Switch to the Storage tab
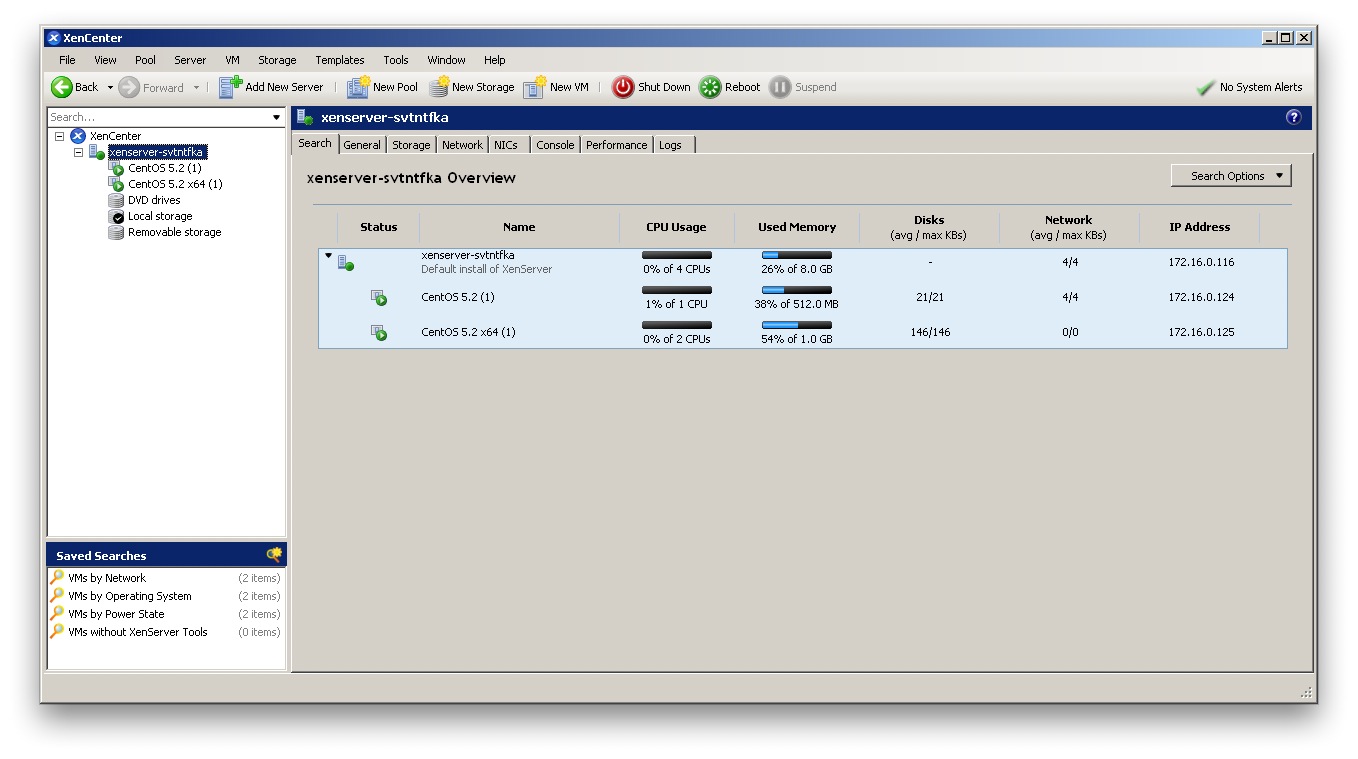 [x=411, y=145]
